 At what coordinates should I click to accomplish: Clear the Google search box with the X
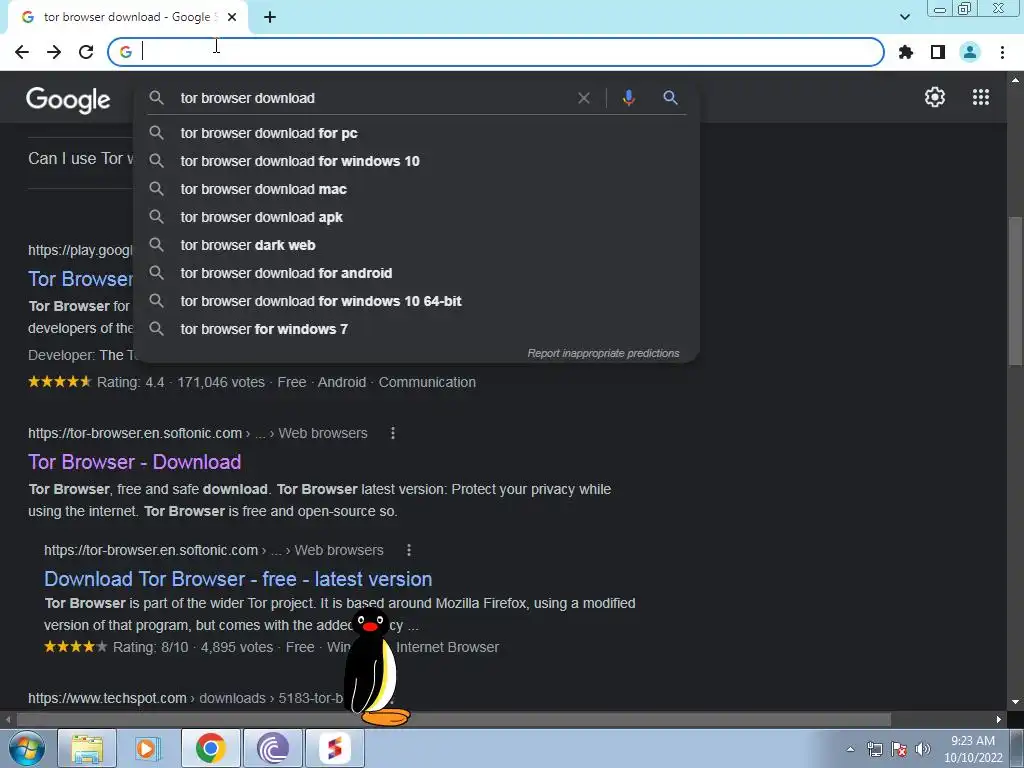(x=584, y=98)
